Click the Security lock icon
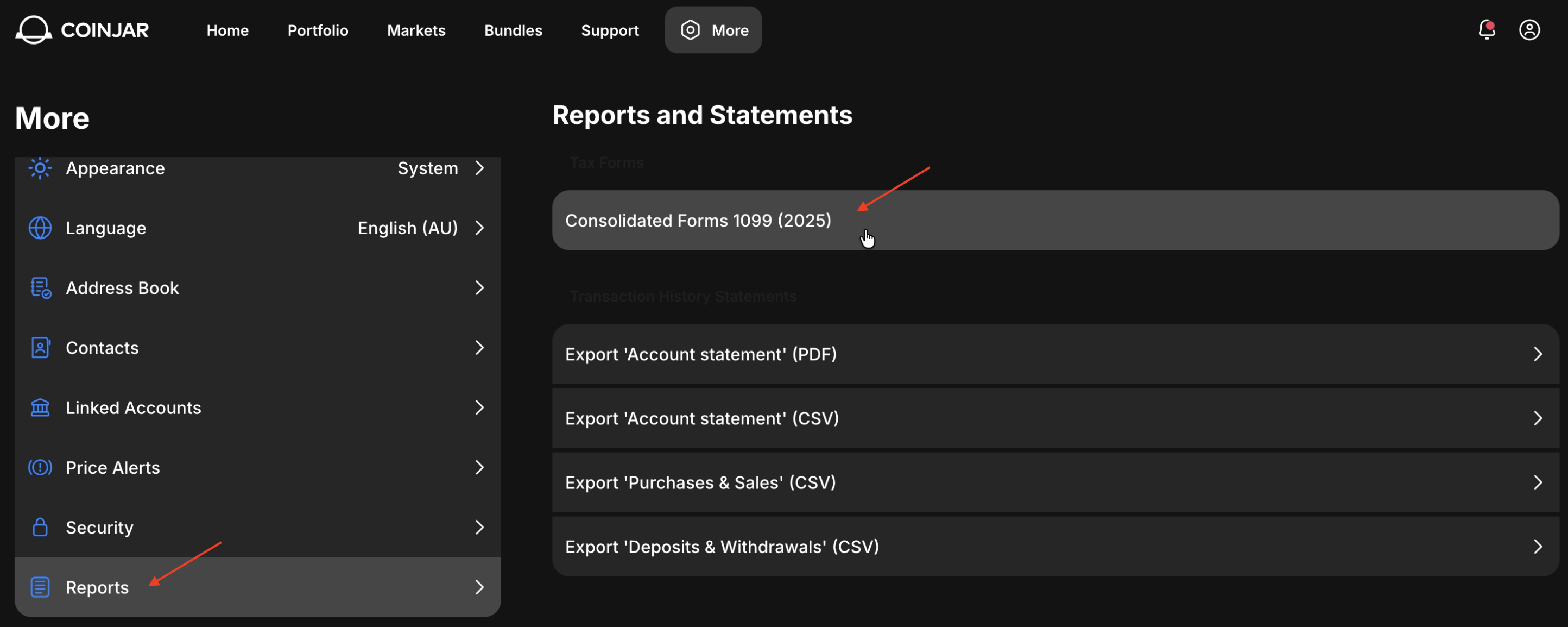 click(x=40, y=527)
